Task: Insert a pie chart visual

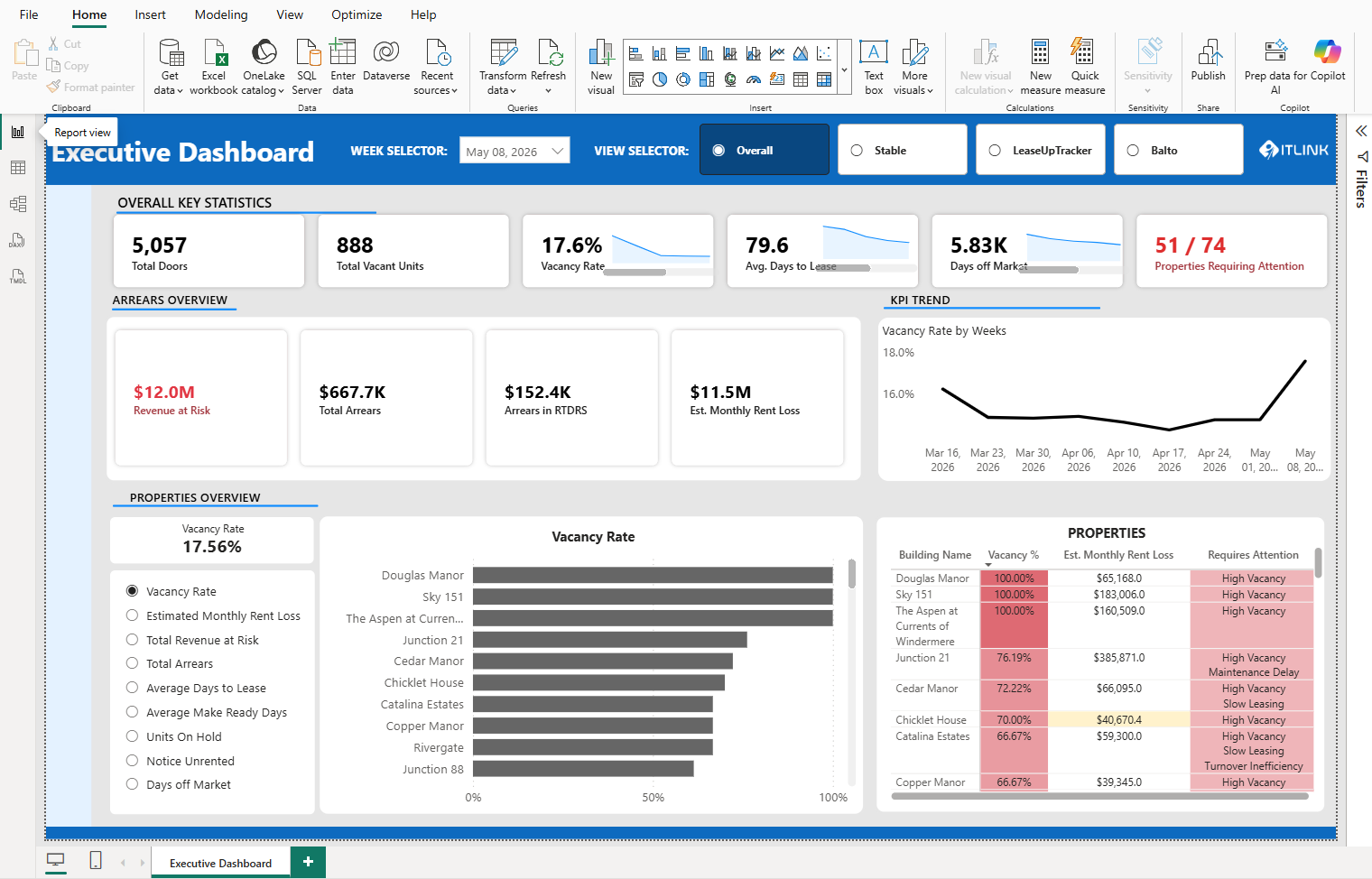Action: (x=660, y=79)
